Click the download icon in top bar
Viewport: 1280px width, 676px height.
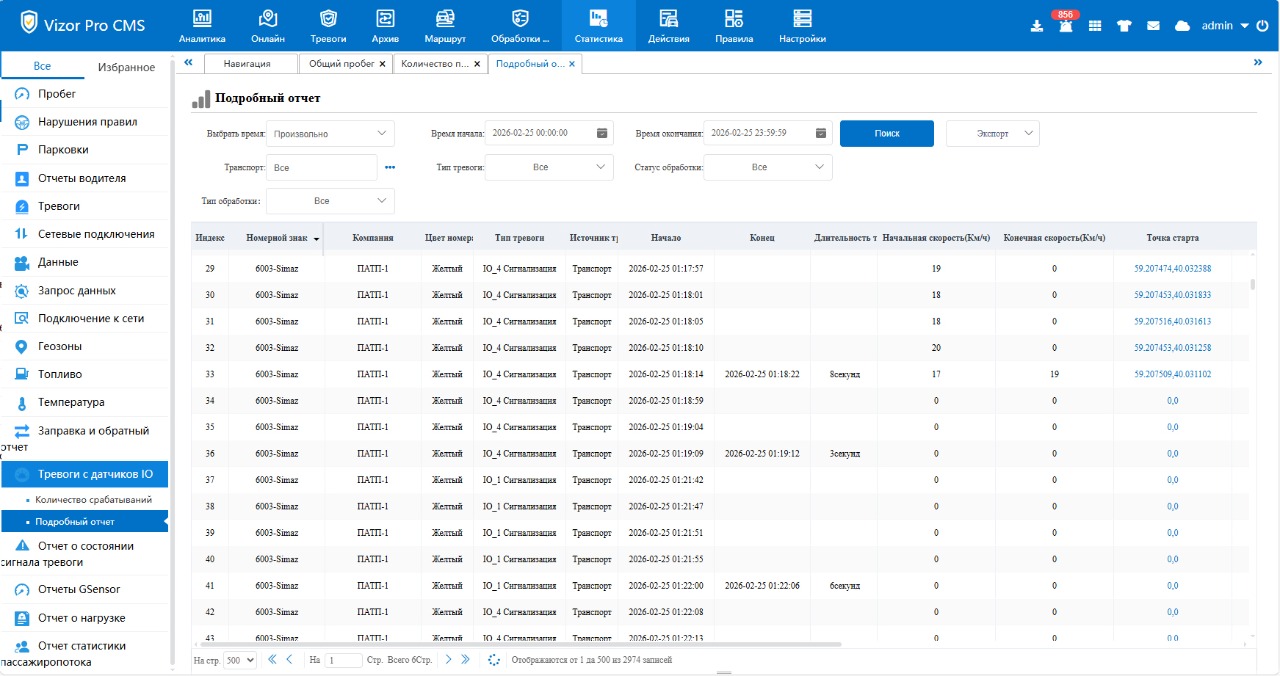[1036, 26]
